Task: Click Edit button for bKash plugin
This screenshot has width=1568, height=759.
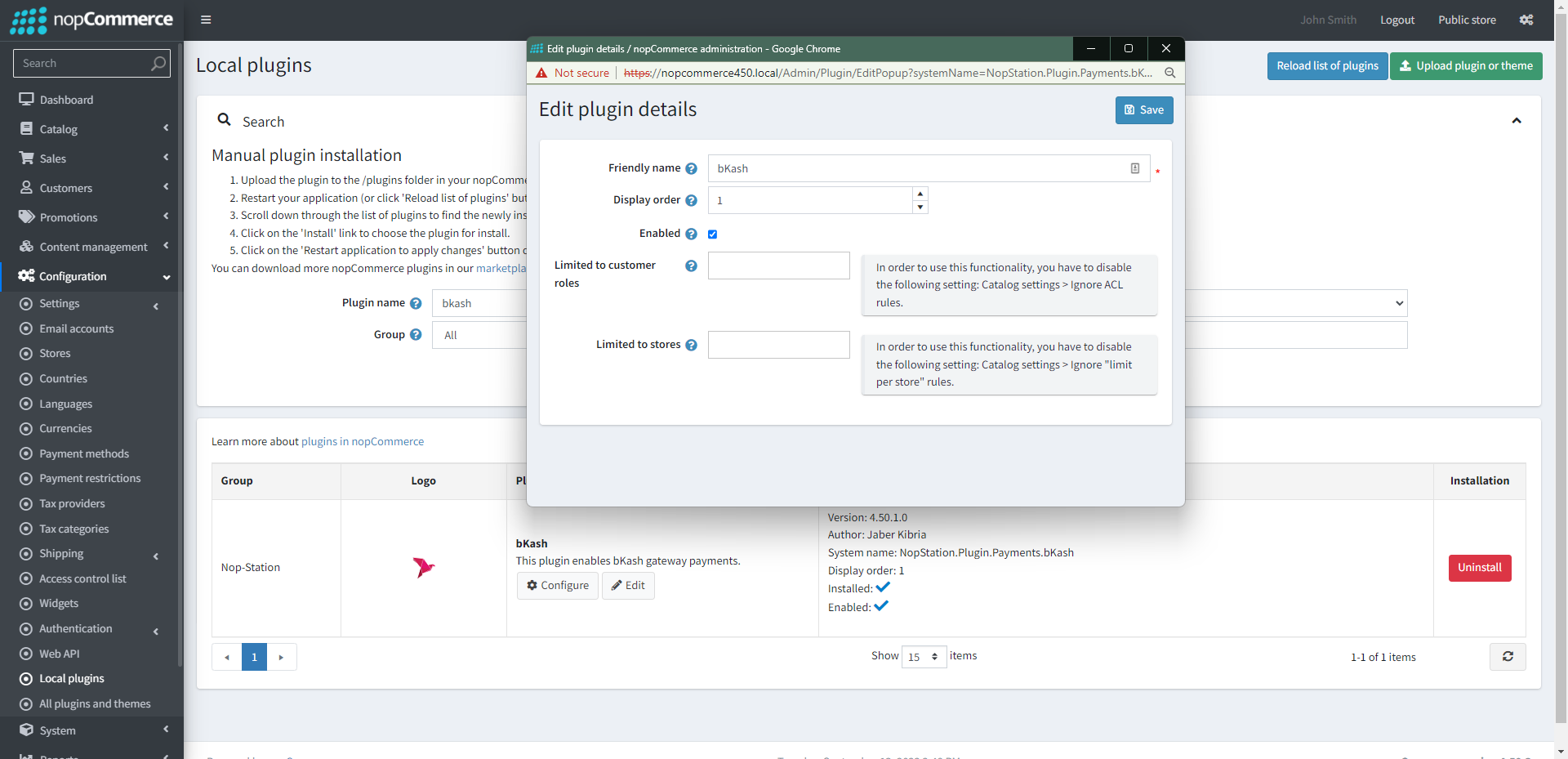Action: pyautogui.click(x=628, y=586)
